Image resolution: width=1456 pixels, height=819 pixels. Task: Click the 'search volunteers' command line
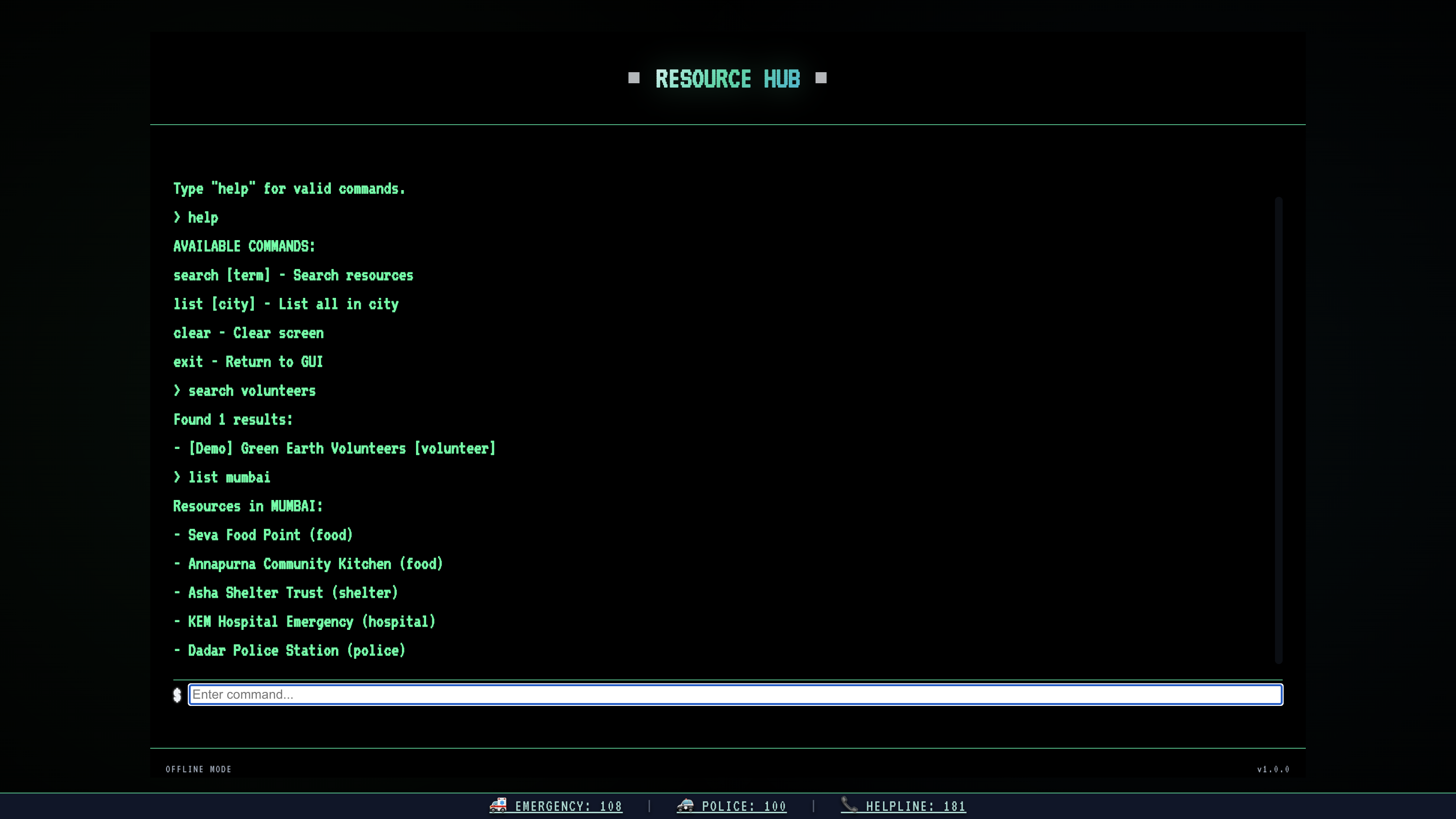(245, 391)
